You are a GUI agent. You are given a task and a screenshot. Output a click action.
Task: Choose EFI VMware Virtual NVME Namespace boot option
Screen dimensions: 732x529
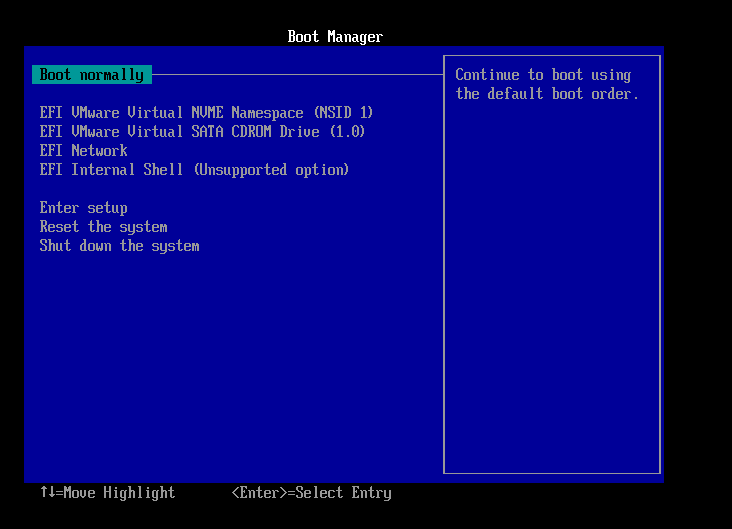[x=206, y=113]
